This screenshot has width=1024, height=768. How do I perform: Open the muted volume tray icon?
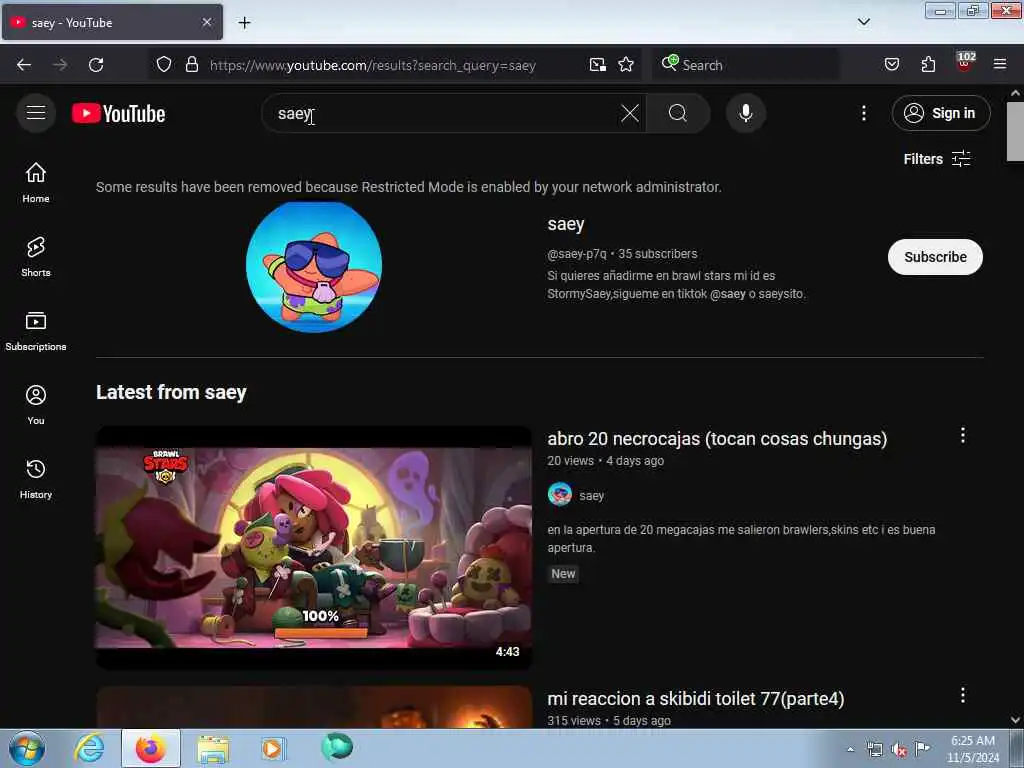(x=899, y=749)
